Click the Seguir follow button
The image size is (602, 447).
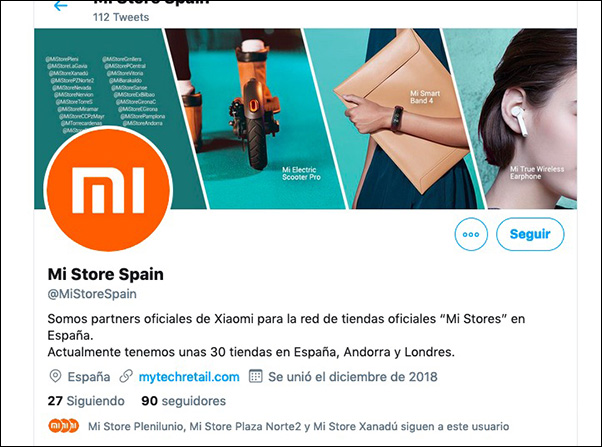[x=530, y=234]
